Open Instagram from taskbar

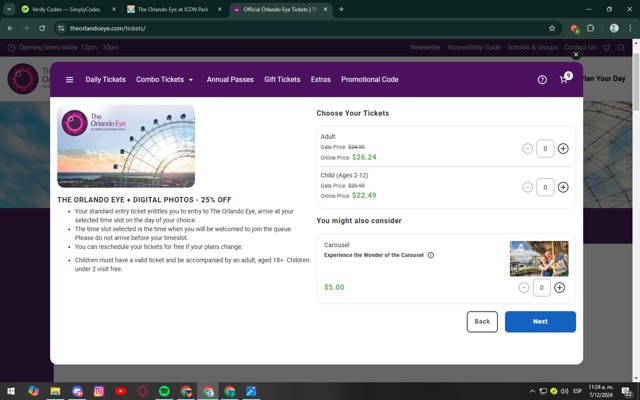click(x=99, y=391)
